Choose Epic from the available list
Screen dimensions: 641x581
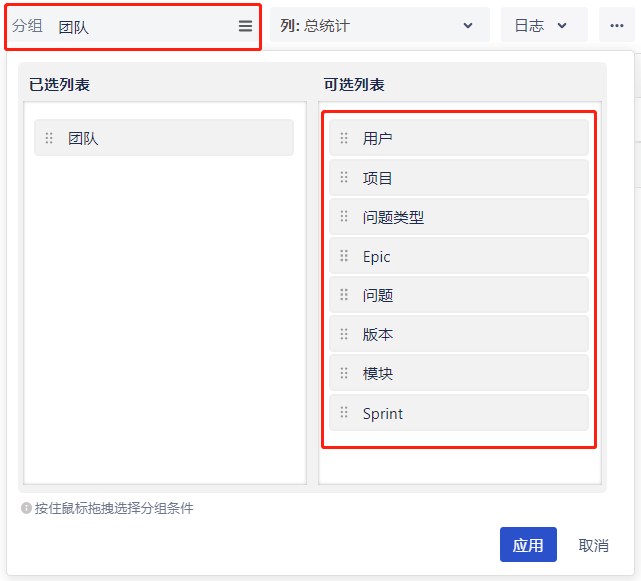(x=459, y=257)
